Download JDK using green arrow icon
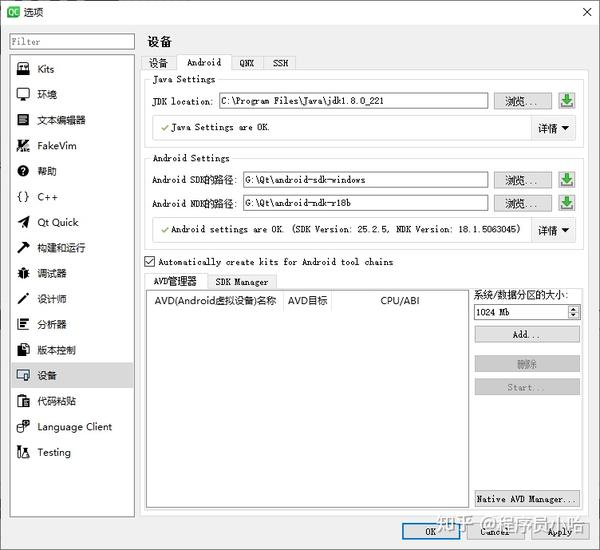This screenshot has height=550, width=600. 567,101
